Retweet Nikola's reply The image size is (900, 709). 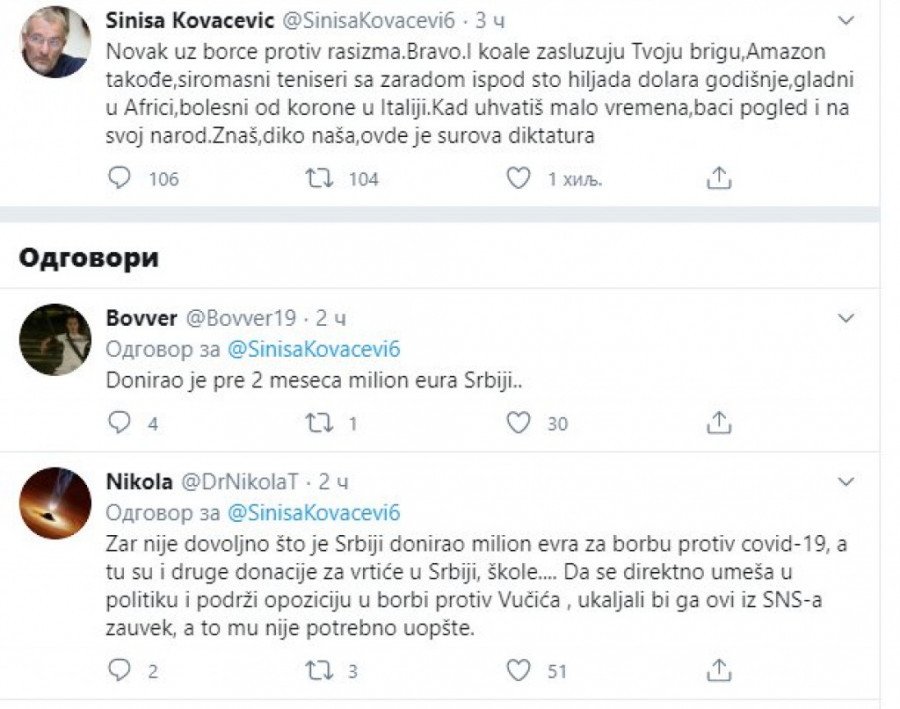pyautogui.click(x=318, y=671)
